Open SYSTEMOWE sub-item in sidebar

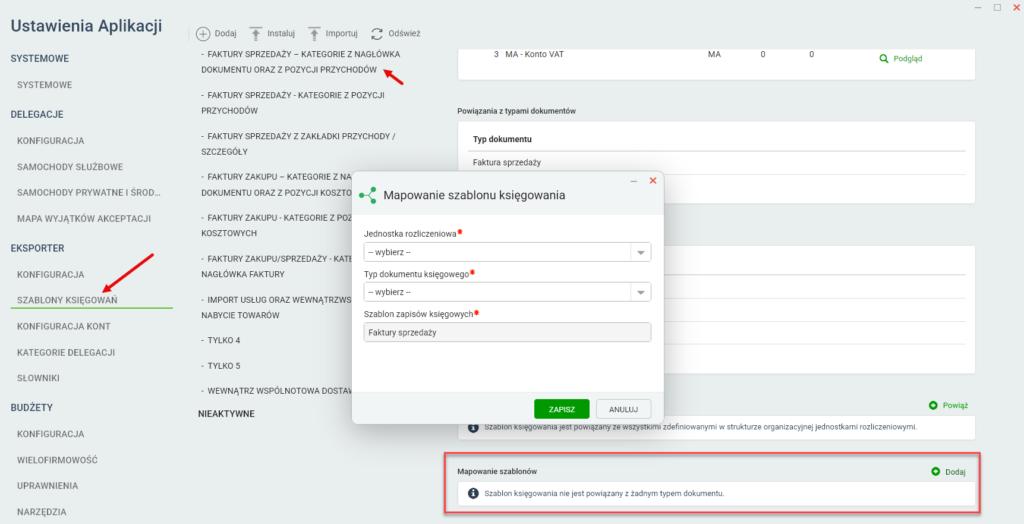[x=44, y=85]
